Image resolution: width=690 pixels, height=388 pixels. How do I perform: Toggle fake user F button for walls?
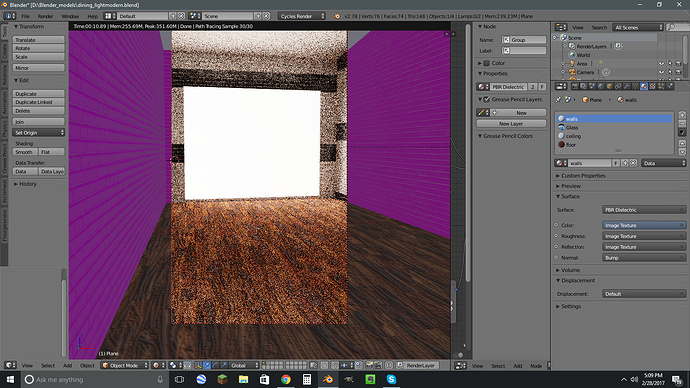(616, 163)
